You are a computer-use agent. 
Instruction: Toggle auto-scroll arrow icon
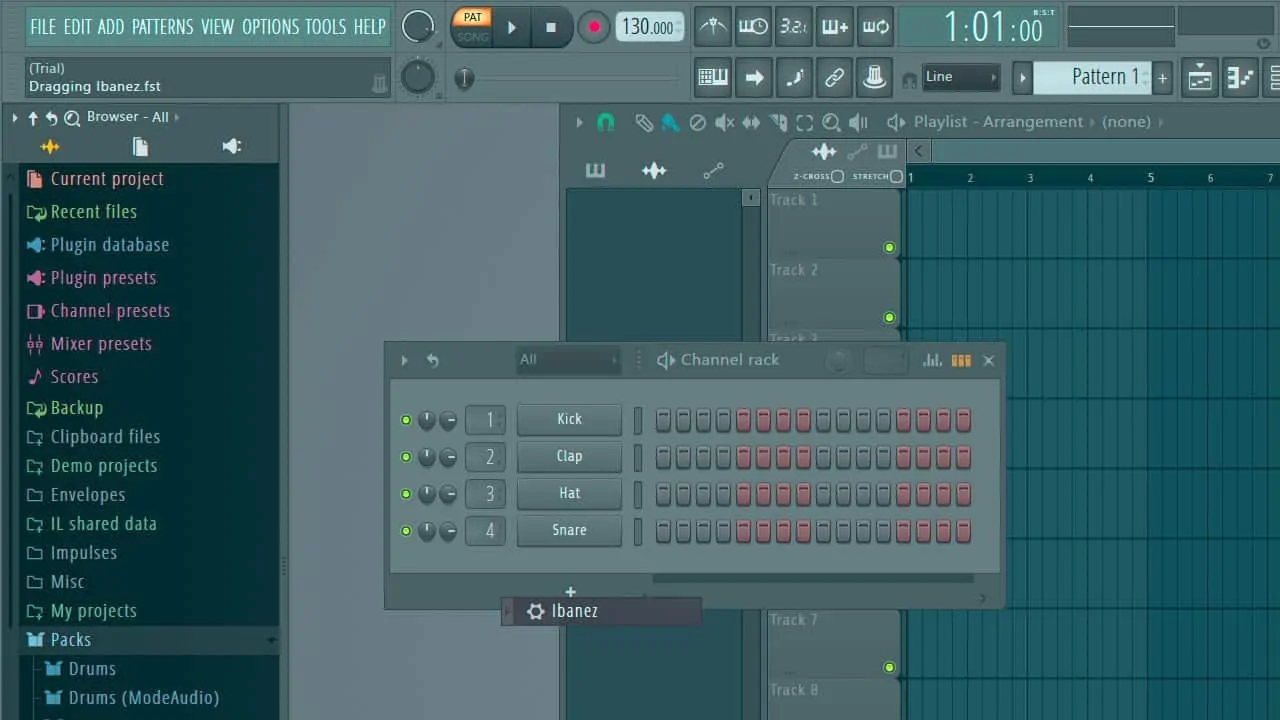pos(753,77)
